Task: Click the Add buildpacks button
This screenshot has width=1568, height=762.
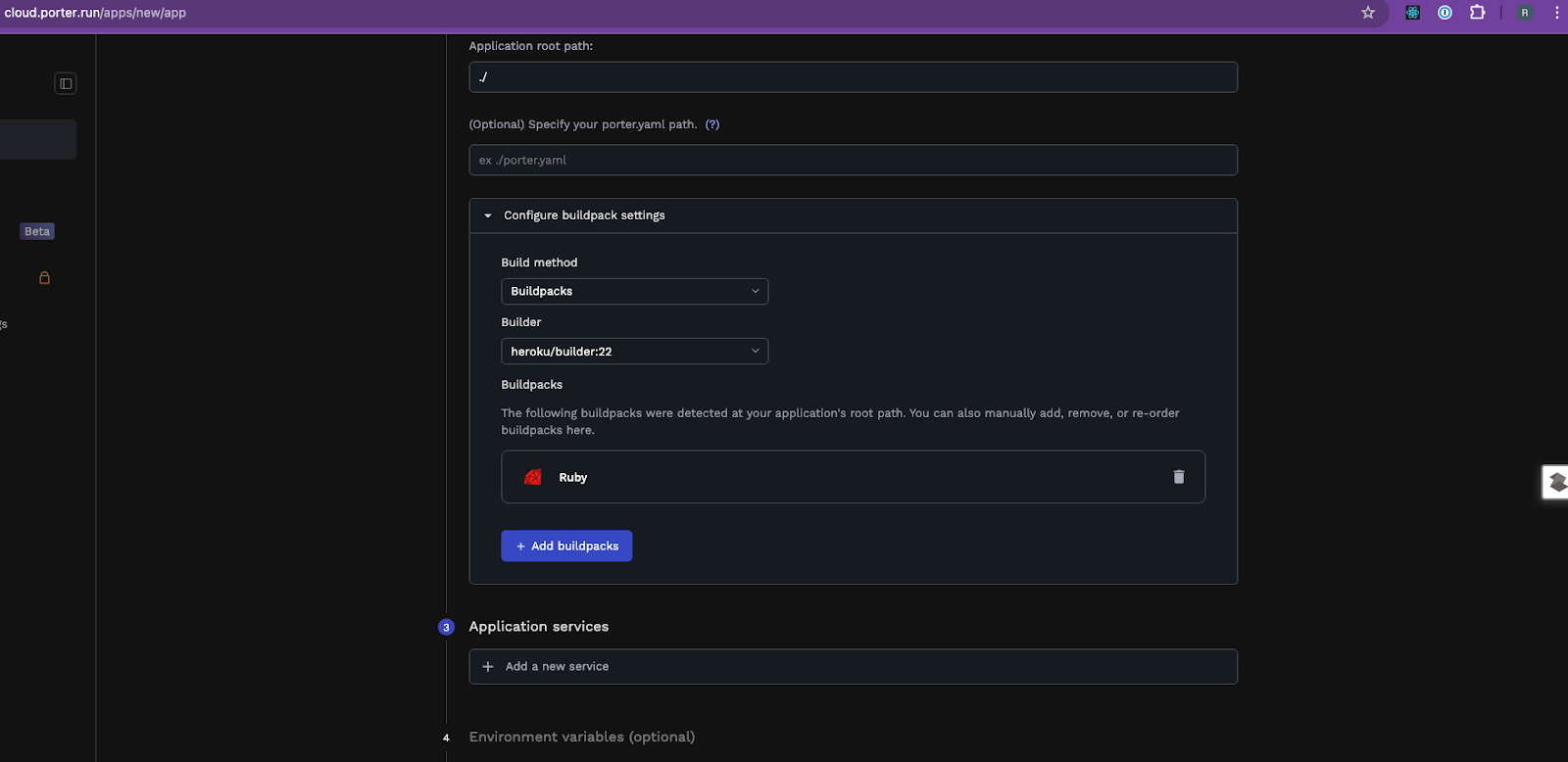Action: click(x=566, y=546)
